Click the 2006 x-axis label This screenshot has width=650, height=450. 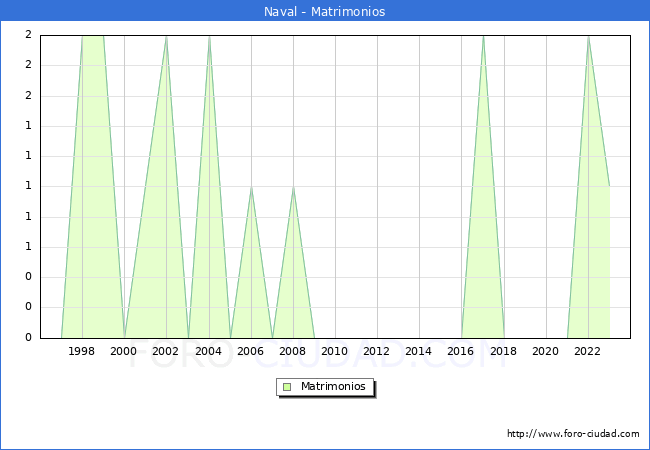tap(250, 351)
